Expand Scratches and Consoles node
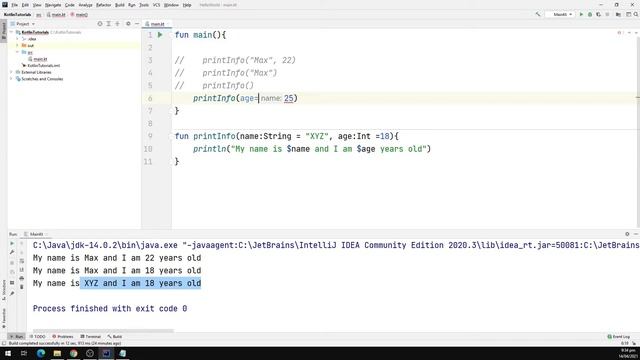 click(12, 79)
